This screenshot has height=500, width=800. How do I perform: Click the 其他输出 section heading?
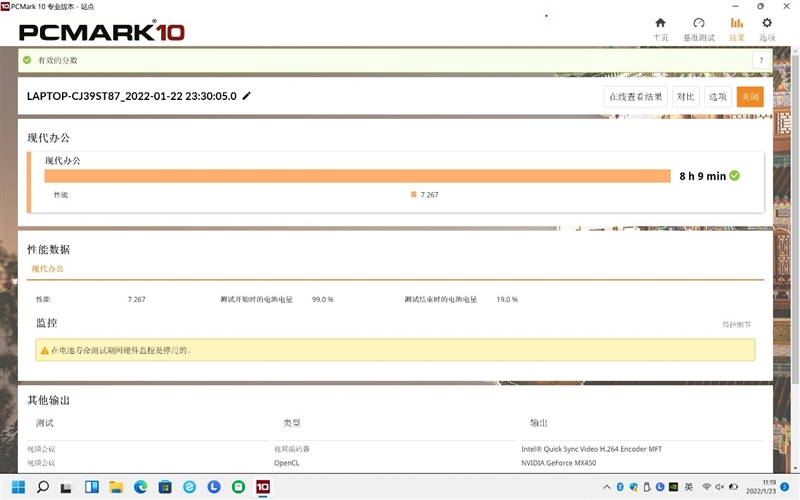(x=48, y=400)
